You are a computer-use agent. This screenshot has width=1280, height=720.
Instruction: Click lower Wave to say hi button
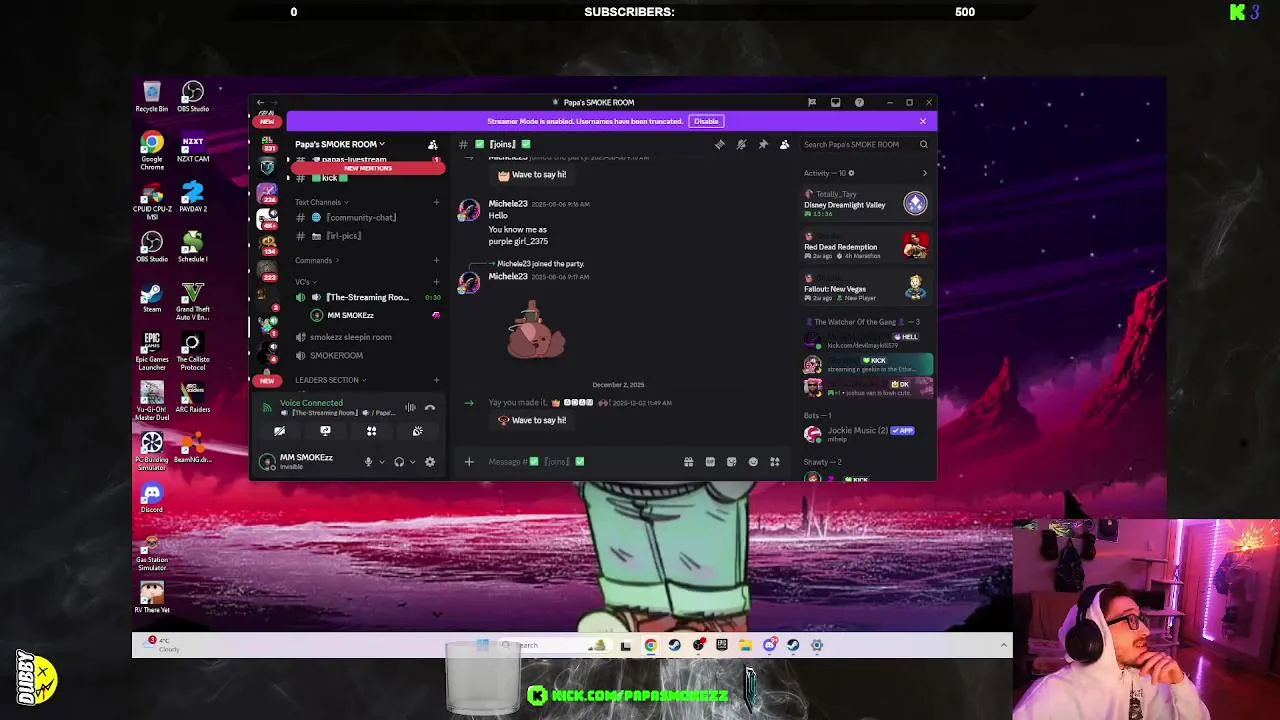point(532,420)
